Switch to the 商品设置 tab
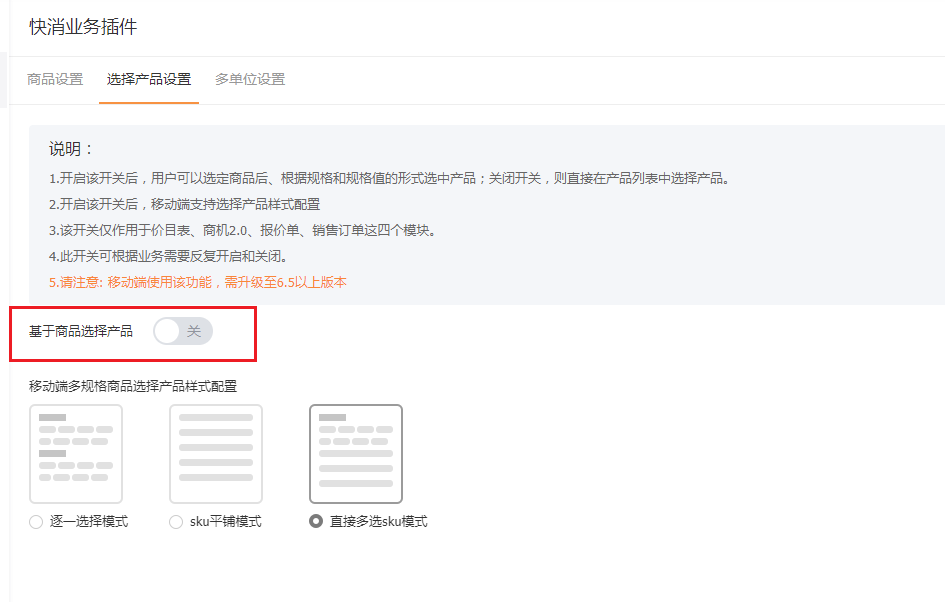Viewport: 945px width, 602px height. pyautogui.click(x=55, y=79)
